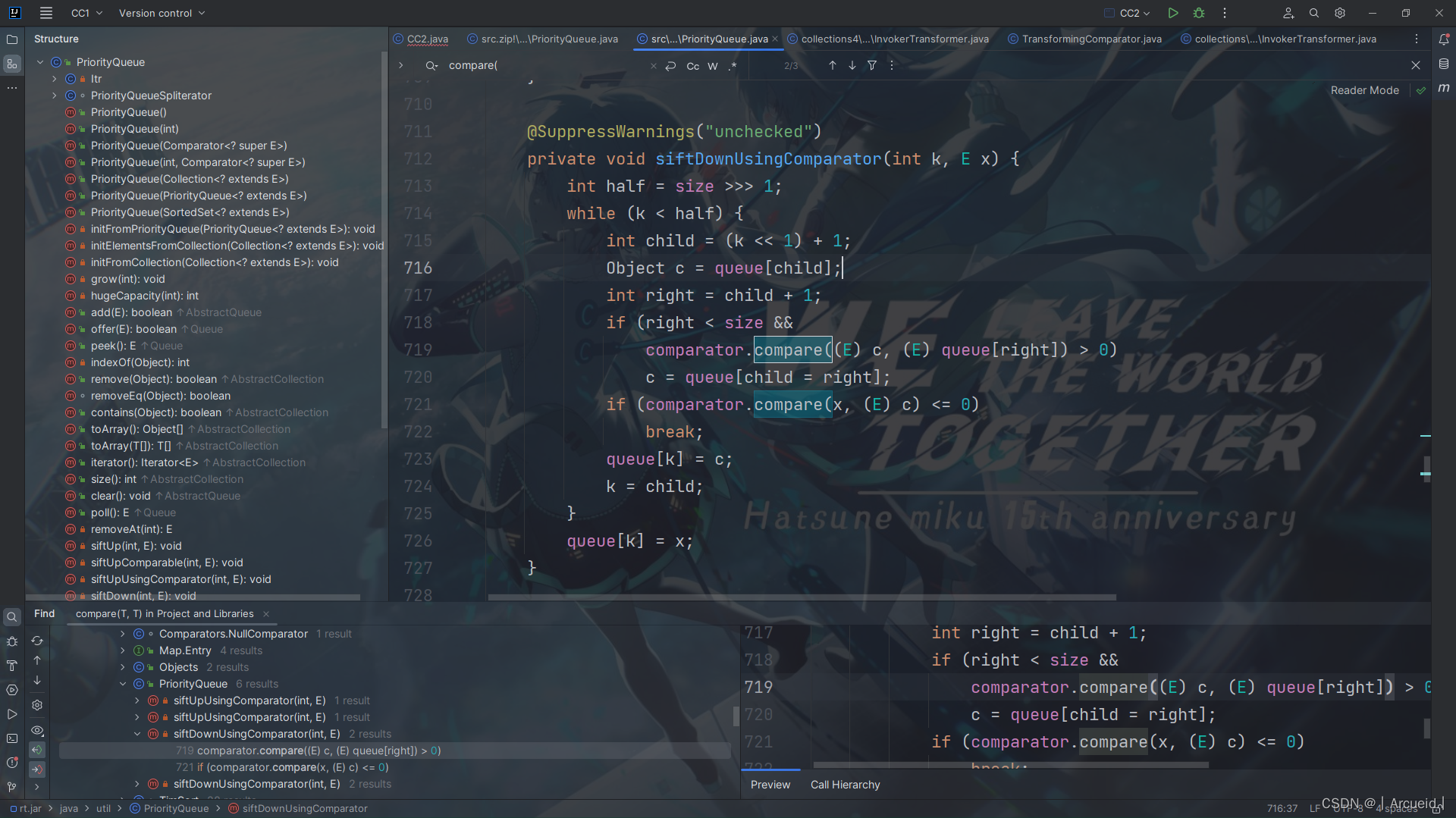This screenshot has width=1456, height=818.
Task: Open the CC1 project dropdown
Action: (x=86, y=13)
